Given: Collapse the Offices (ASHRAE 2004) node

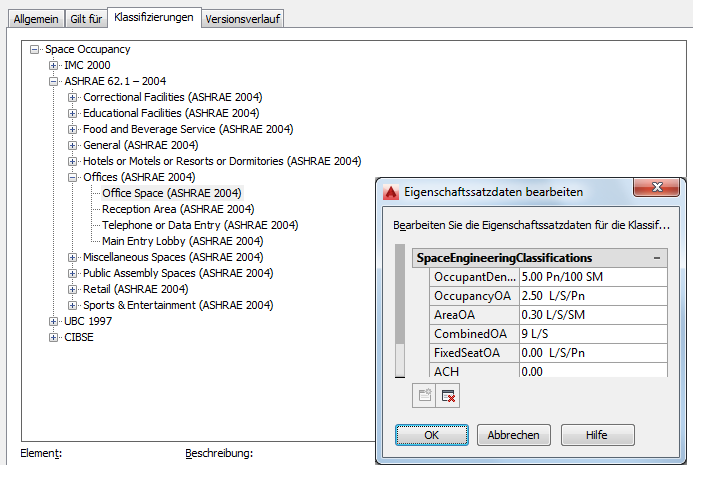Looking at the screenshot, I should pos(72,177).
